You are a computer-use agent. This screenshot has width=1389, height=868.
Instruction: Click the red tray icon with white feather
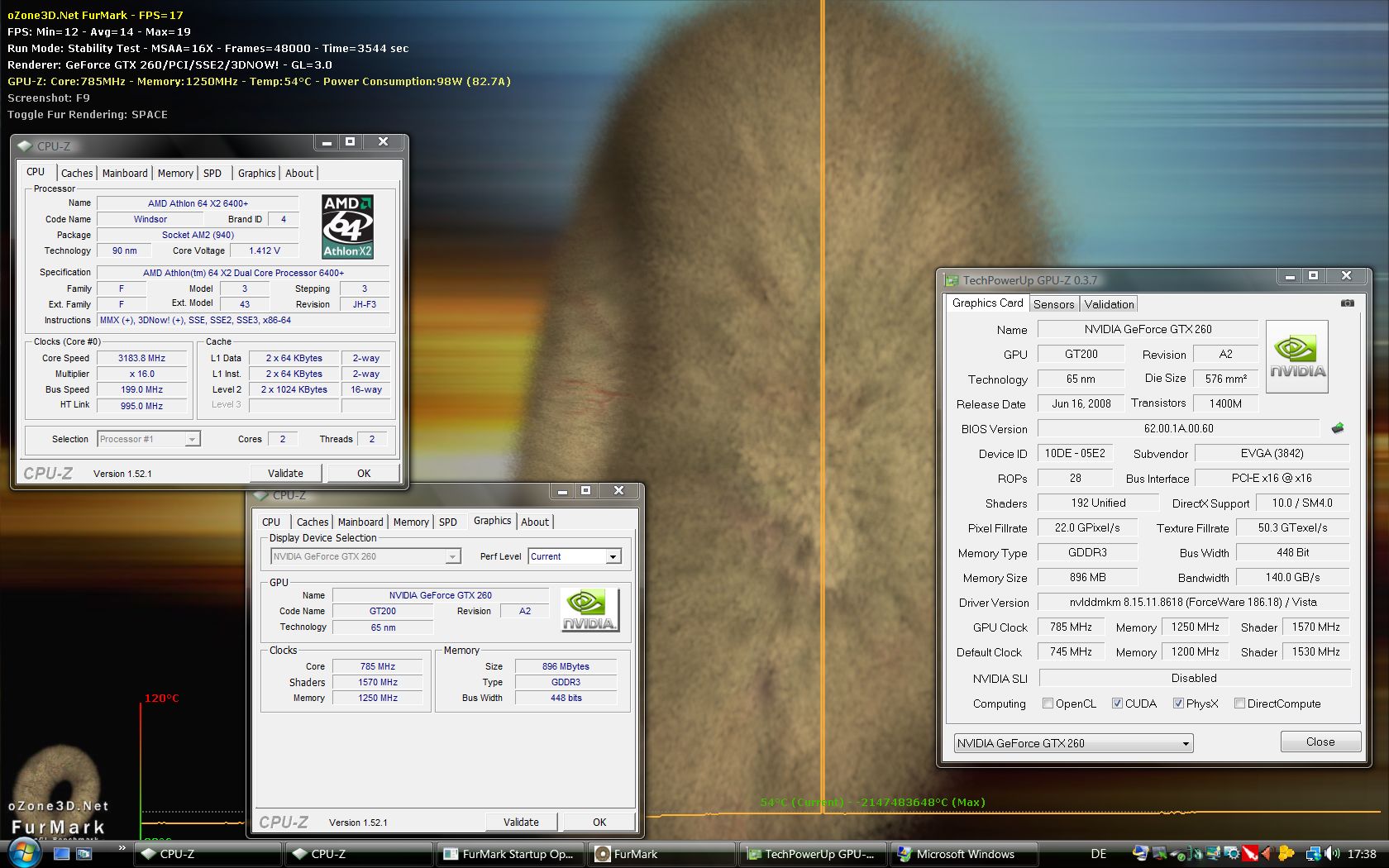tap(1251, 854)
